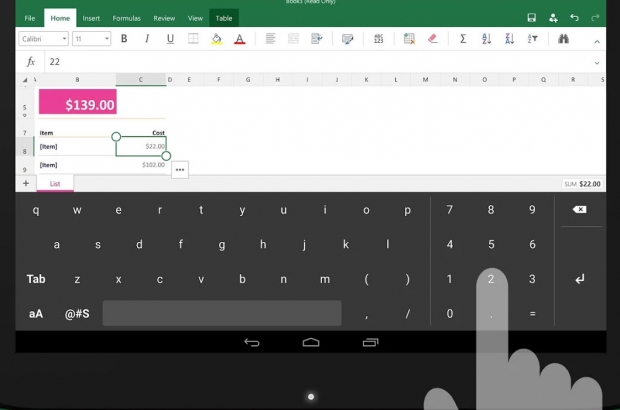The image size is (620, 410).
Task: Click Merge cells icon
Action: click(x=293, y=38)
